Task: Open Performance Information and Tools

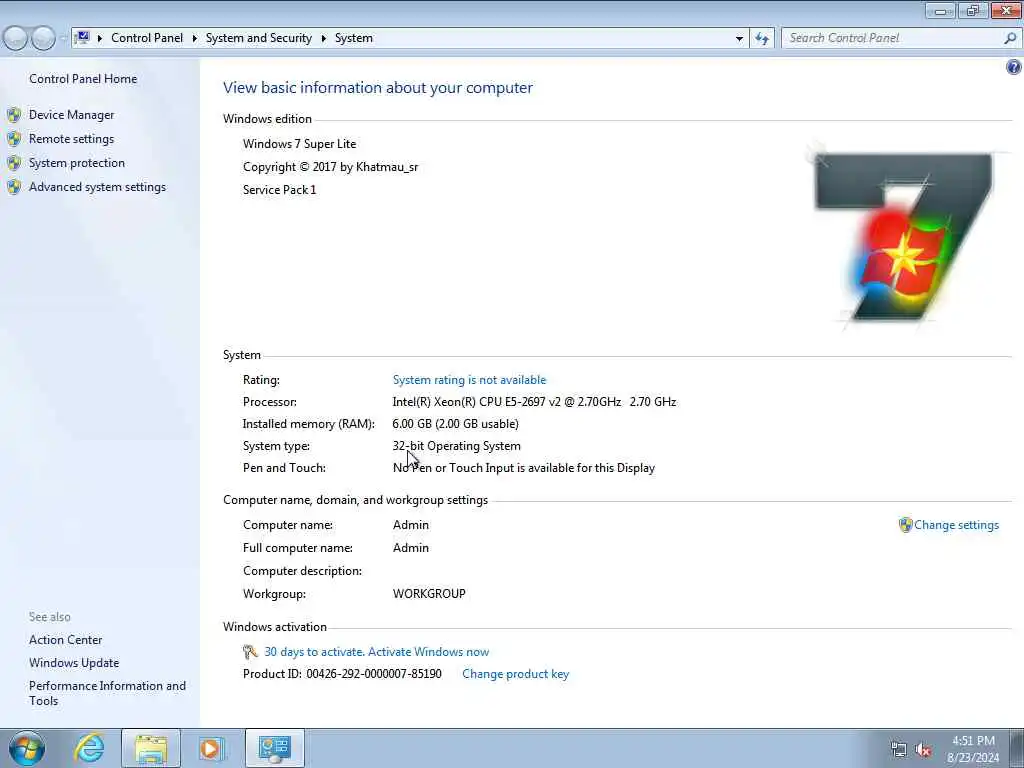Action: click(107, 693)
